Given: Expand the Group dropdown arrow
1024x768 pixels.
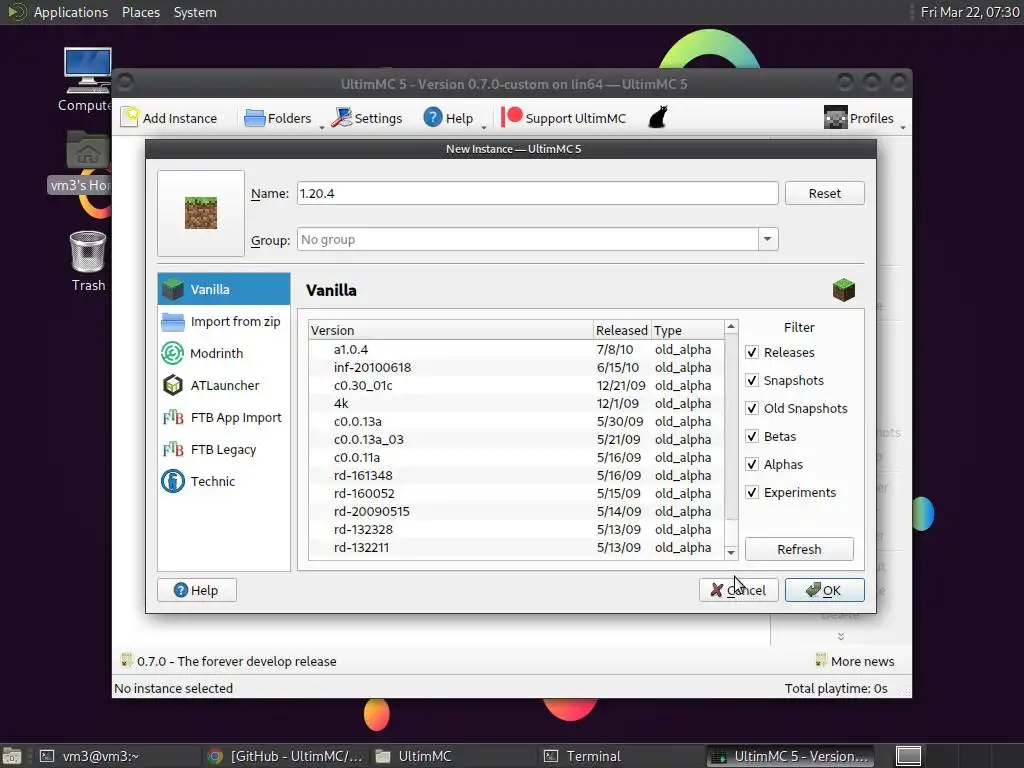Looking at the screenshot, I should [x=768, y=240].
